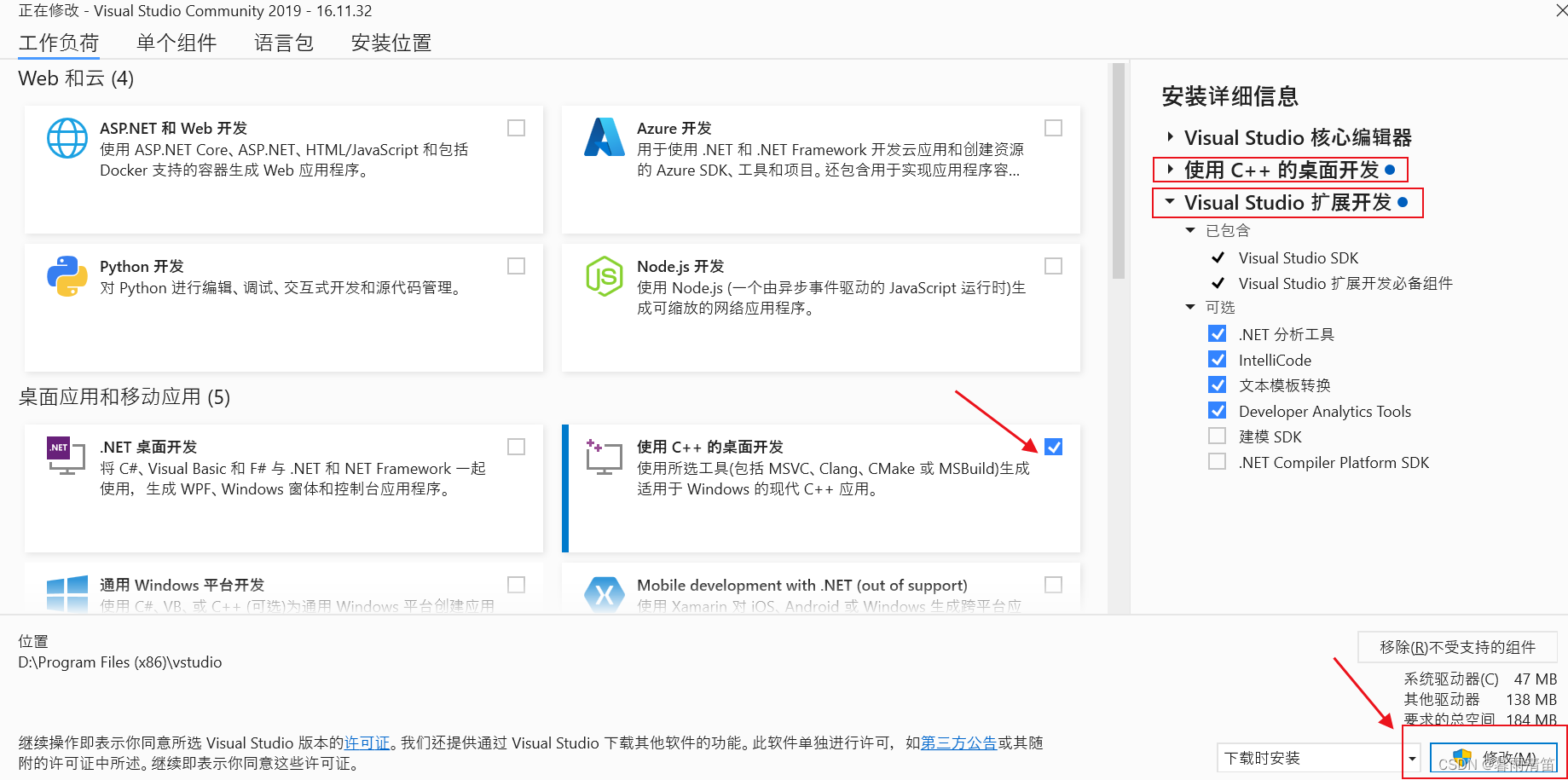Click the workloads list vertical scrollbar
This screenshot has height=780, width=1568.
tap(1119, 170)
